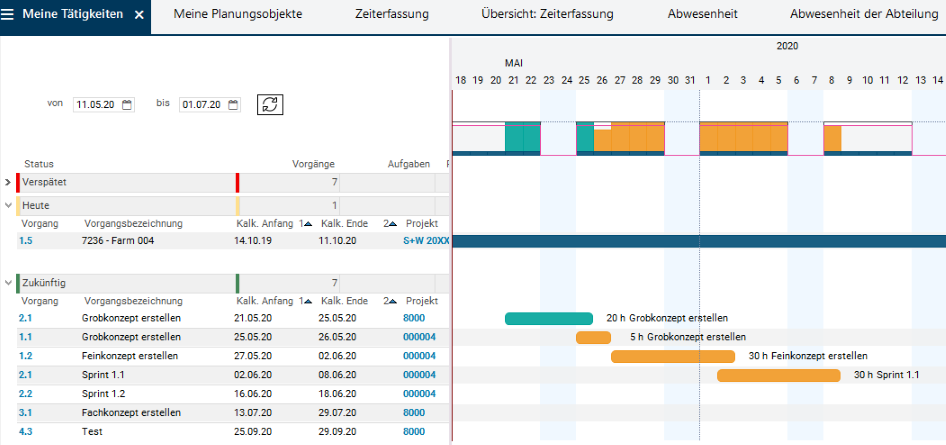The height and width of the screenshot is (445, 946).
Task: Sort by Kalk. Ende arrow in Heute group
Action: pos(392,224)
